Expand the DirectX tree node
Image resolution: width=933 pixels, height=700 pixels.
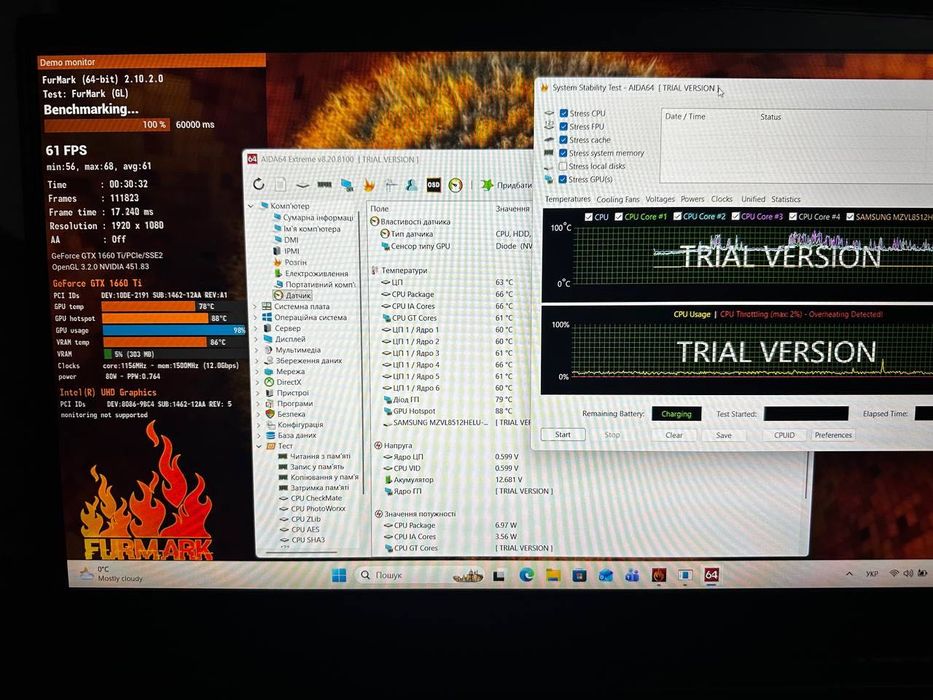258,382
